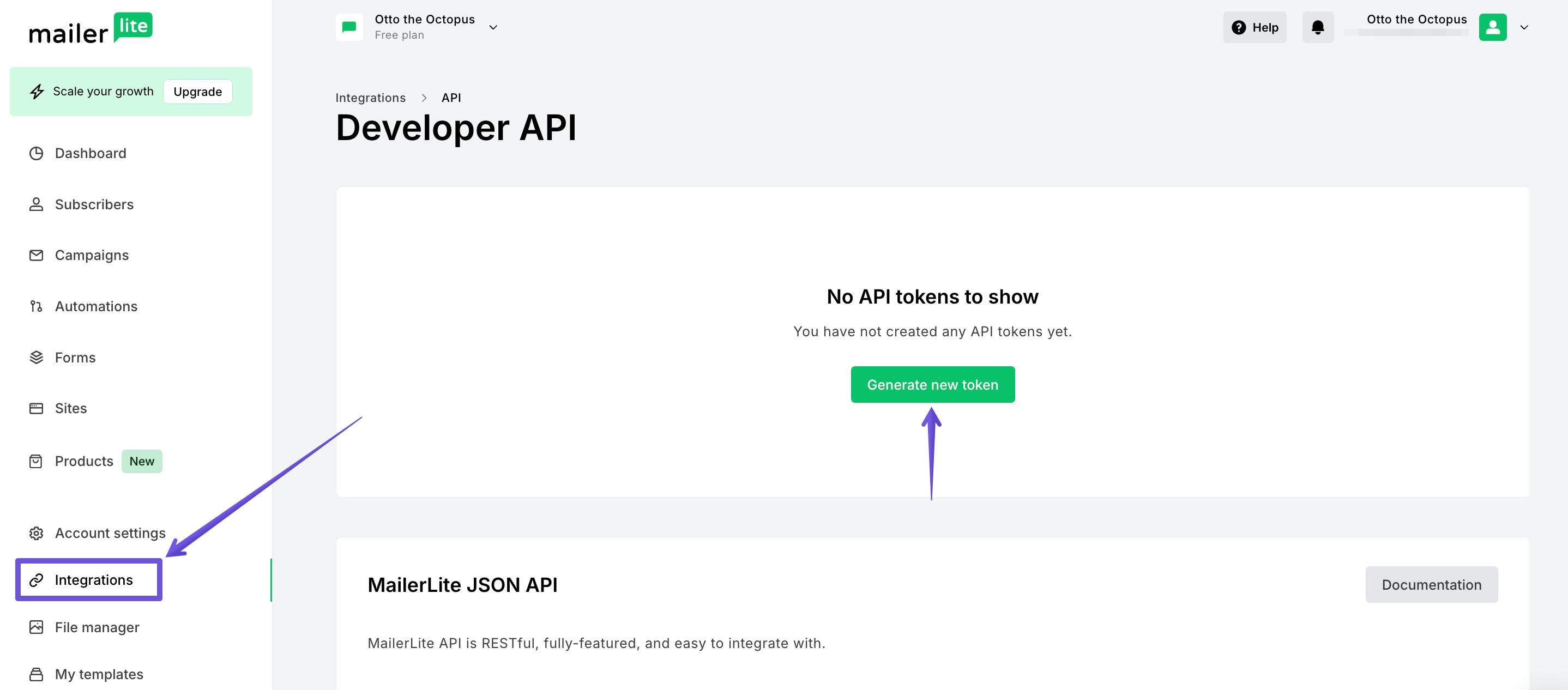The height and width of the screenshot is (690, 1568).
Task: Select Integrations in sidebar
Action: pyautogui.click(x=94, y=580)
